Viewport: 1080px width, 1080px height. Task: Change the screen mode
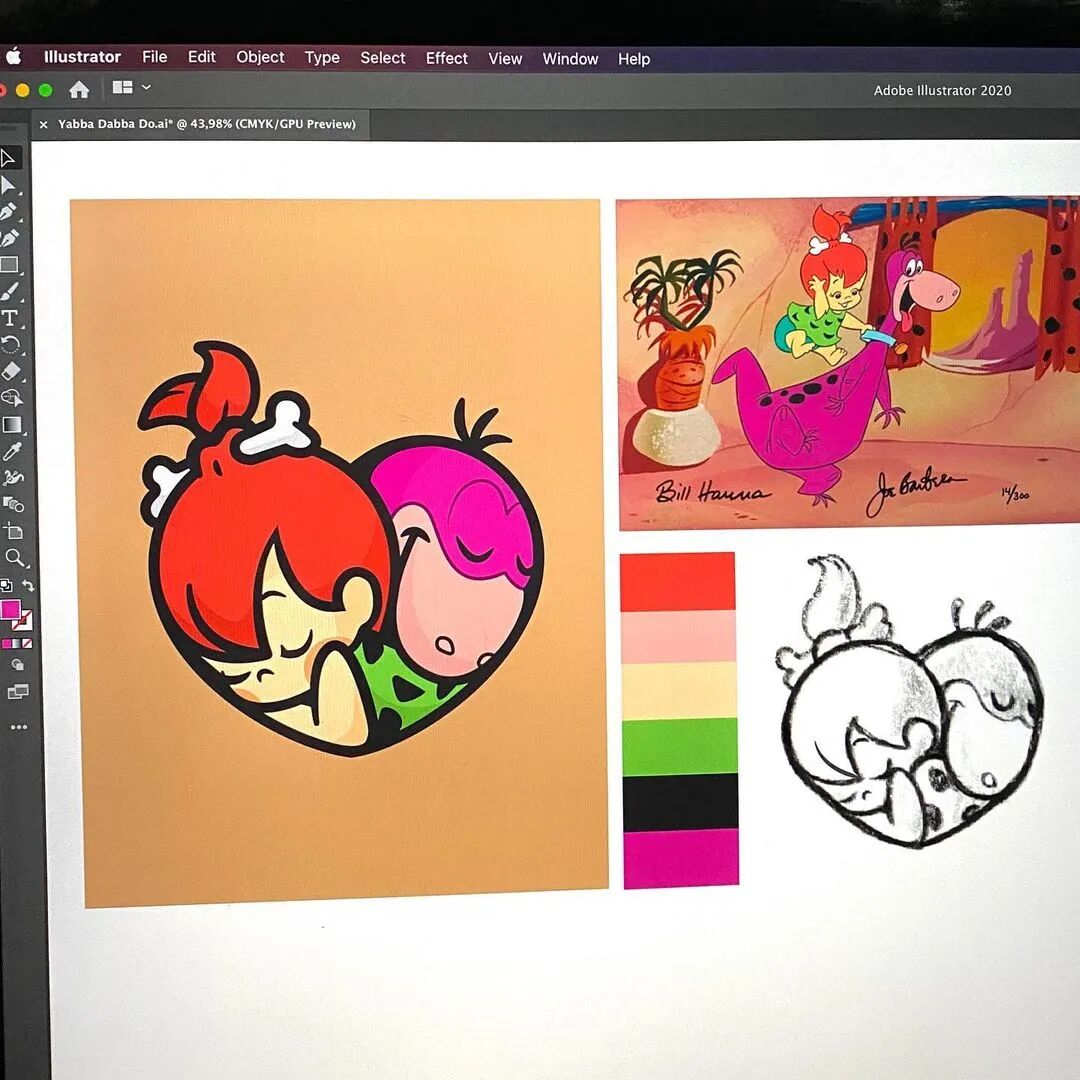coord(18,692)
